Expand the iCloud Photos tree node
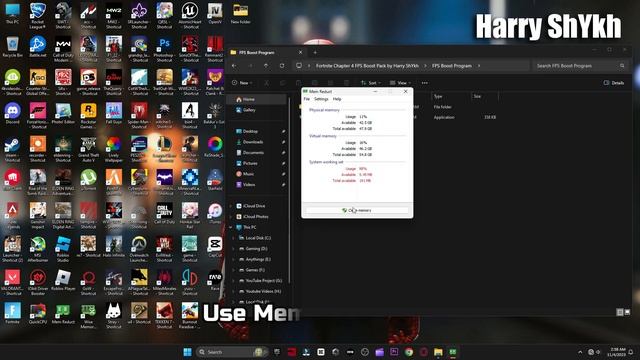The image size is (640, 360). coord(231,217)
